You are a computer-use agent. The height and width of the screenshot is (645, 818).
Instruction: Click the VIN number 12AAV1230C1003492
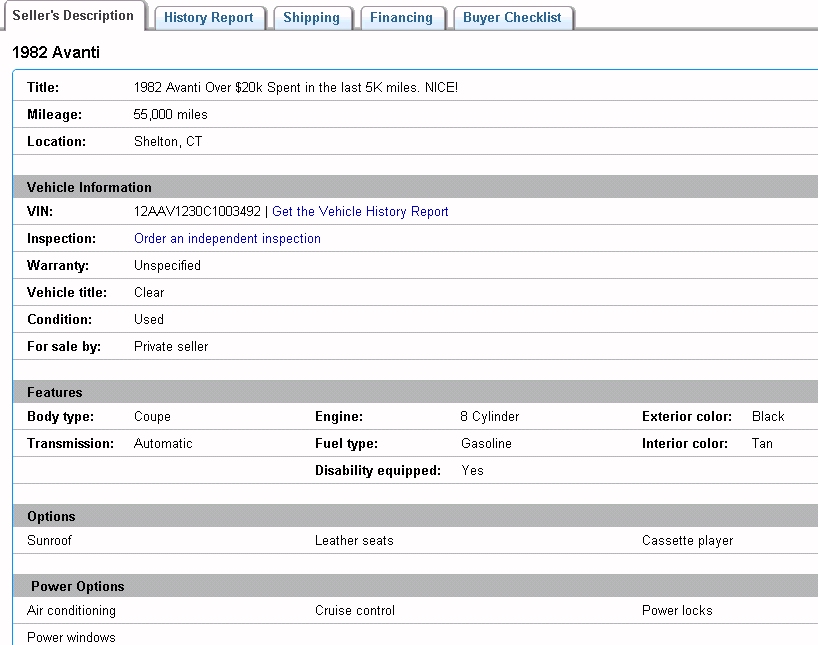[197, 212]
